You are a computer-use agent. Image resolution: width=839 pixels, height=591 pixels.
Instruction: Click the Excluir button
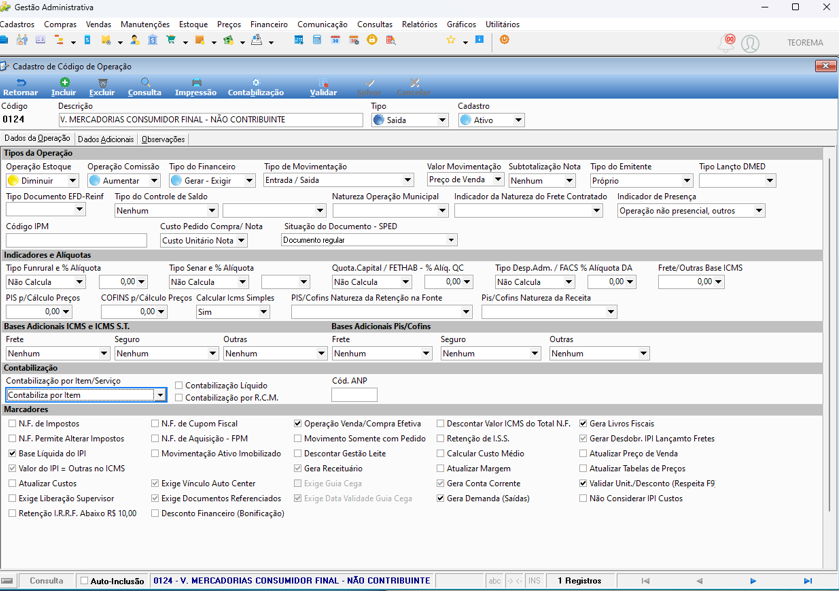point(102,87)
